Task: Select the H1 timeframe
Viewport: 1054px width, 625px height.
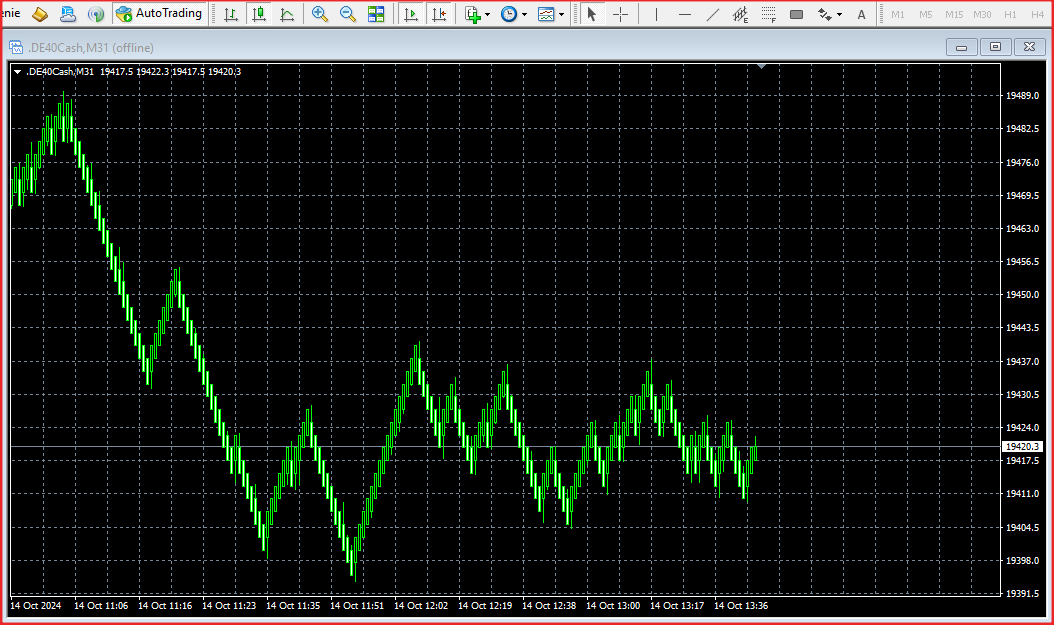Action: [x=1010, y=14]
